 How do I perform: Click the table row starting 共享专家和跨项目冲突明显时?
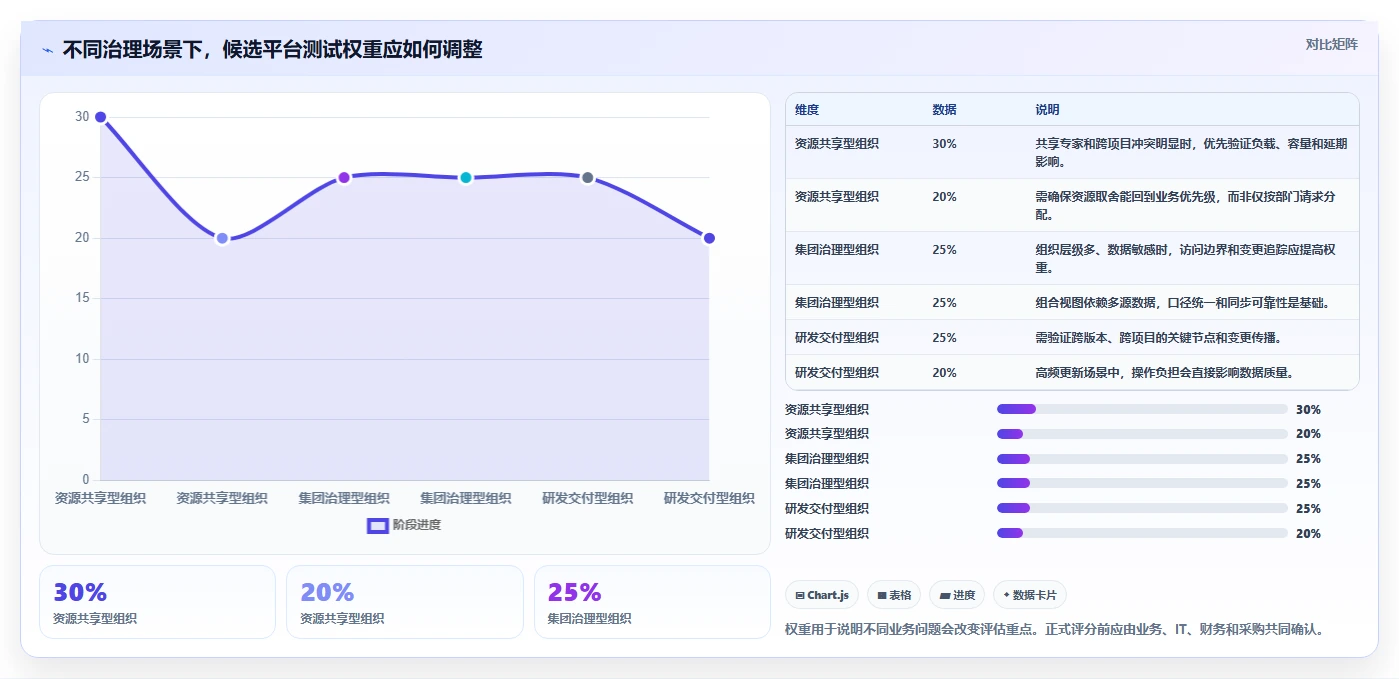click(1072, 152)
